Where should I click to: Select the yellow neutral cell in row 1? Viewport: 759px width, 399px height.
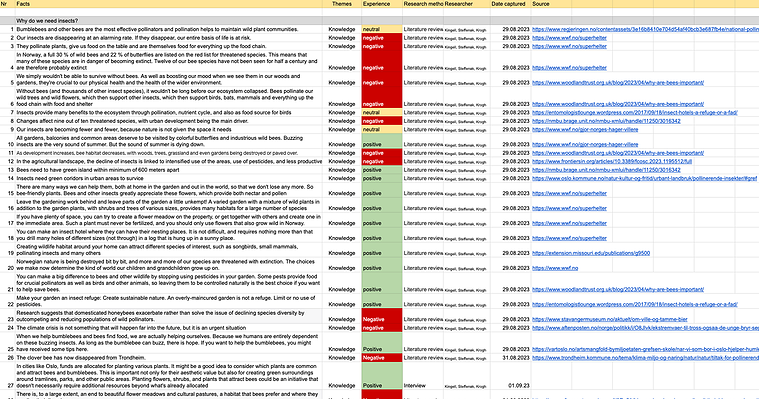click(382, 30)
